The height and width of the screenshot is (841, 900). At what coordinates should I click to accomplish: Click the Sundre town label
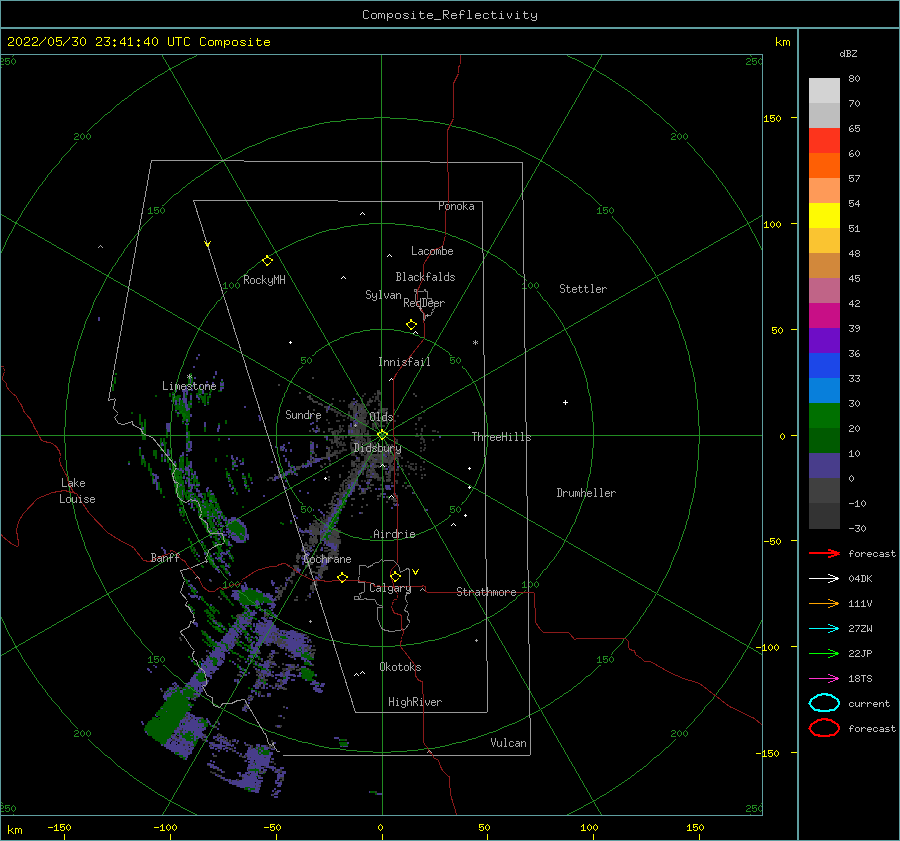(303, 414)
